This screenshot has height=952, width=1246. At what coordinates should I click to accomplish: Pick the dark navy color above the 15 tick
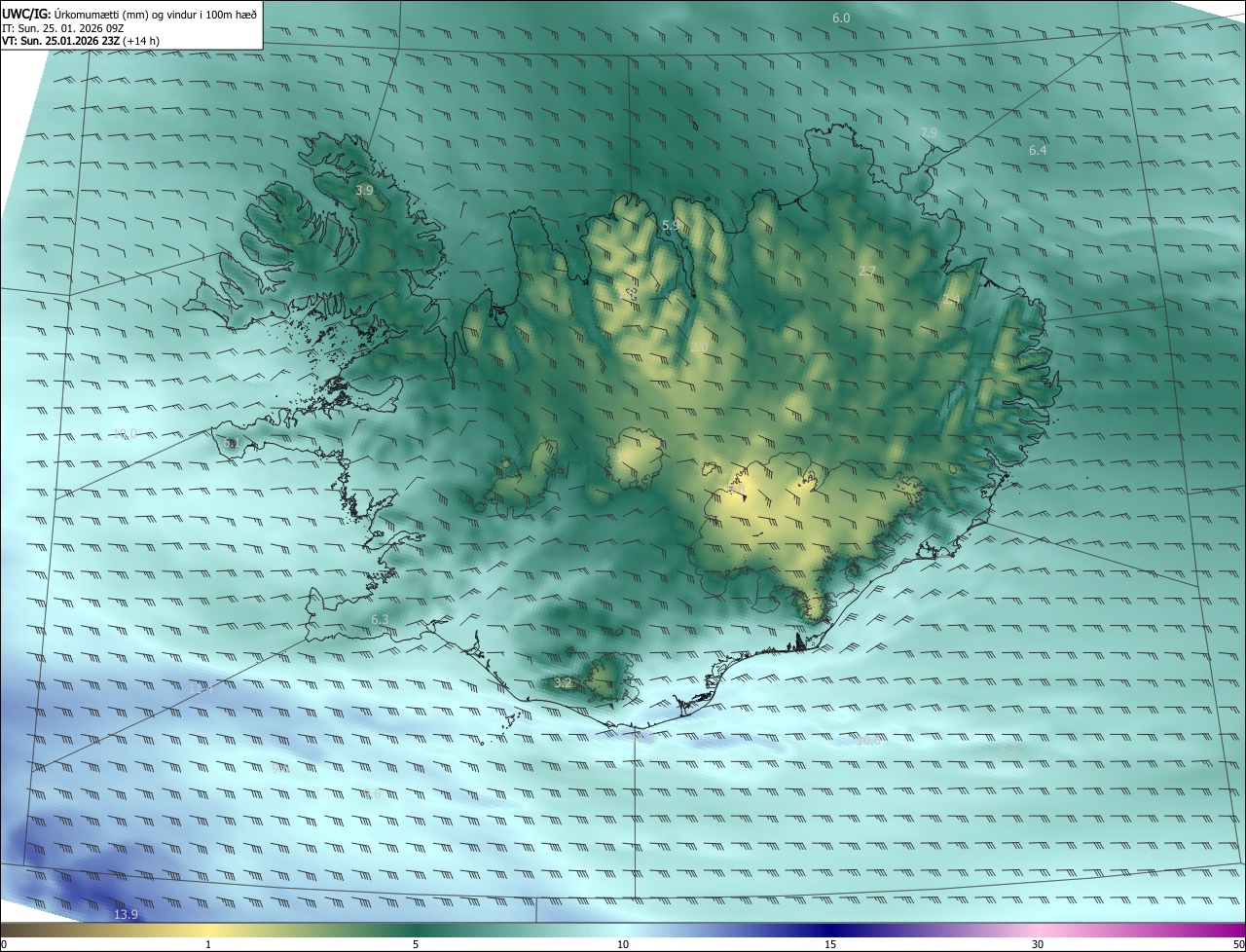[x=830, y=930]
